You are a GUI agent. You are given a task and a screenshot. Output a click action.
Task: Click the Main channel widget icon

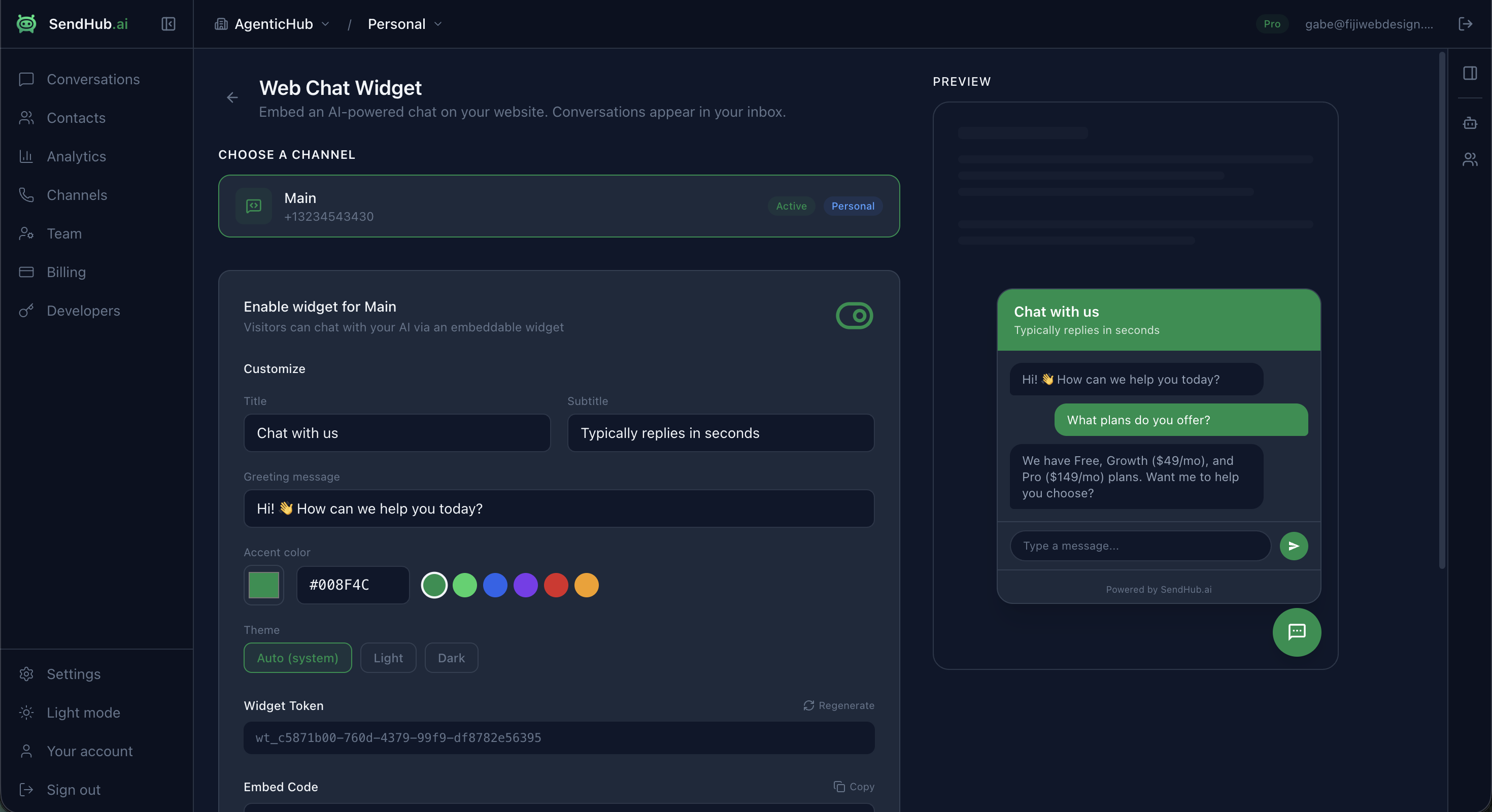[254, 206]
